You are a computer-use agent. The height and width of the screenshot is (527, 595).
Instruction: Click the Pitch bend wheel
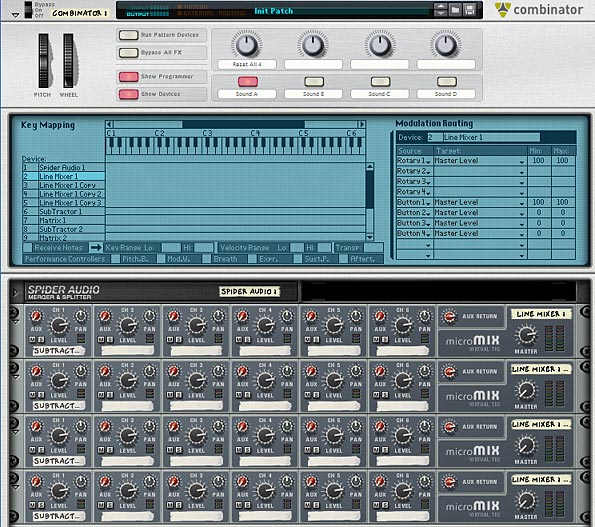[43, 61]
